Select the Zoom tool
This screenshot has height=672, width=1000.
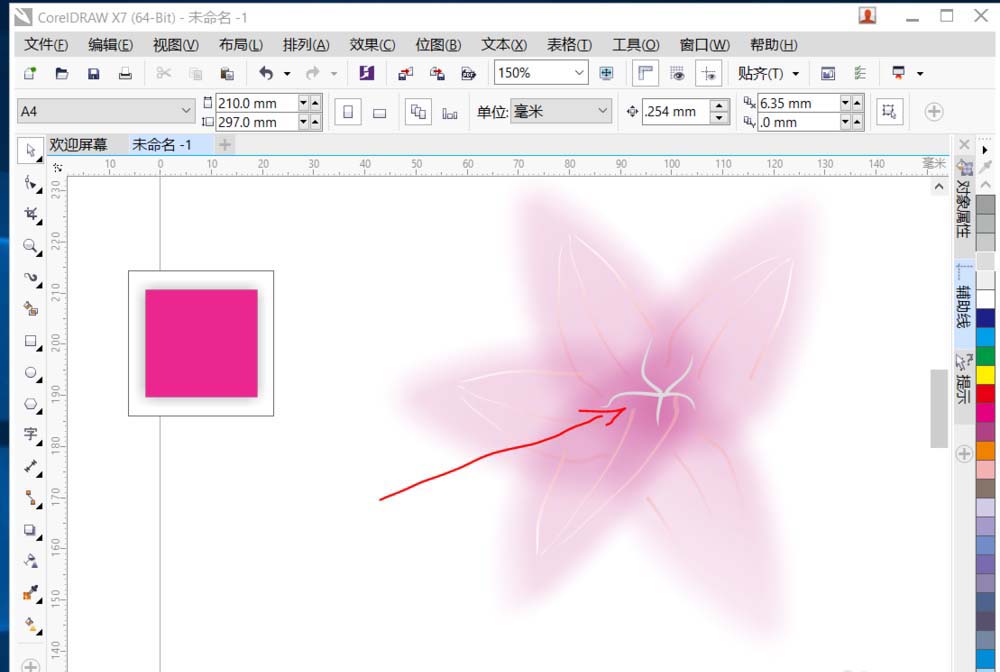point(31,246)
